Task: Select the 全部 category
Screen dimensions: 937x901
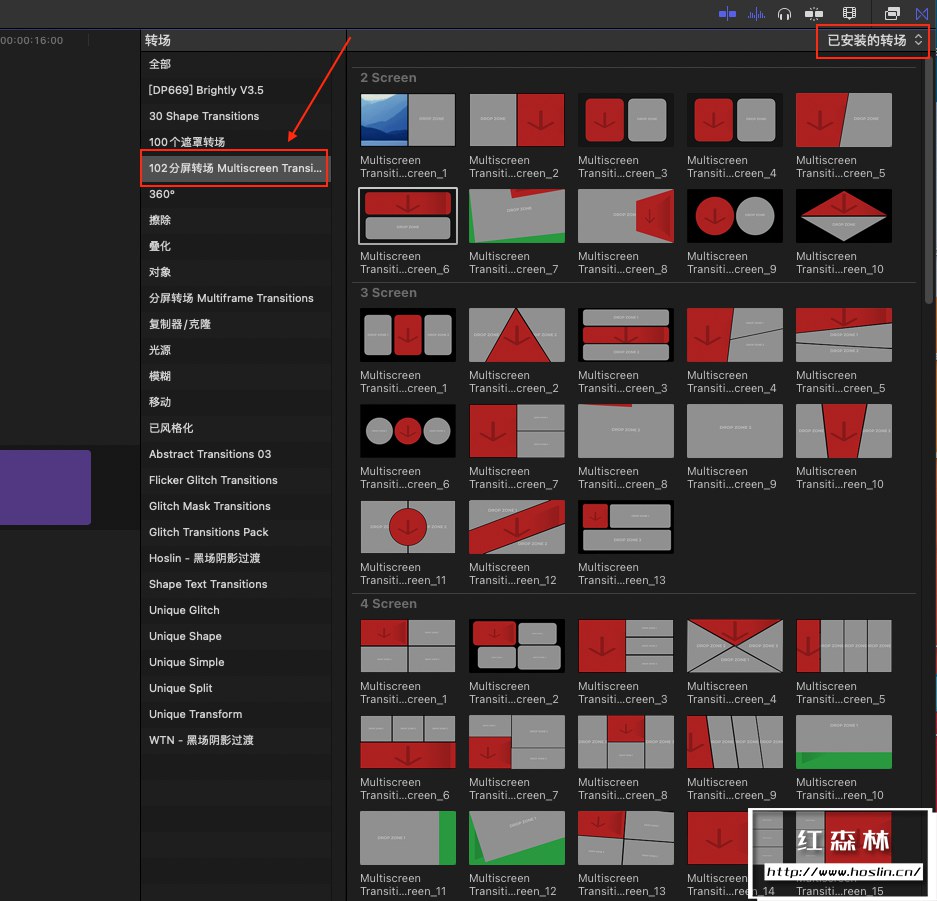Action: [160, 64]
